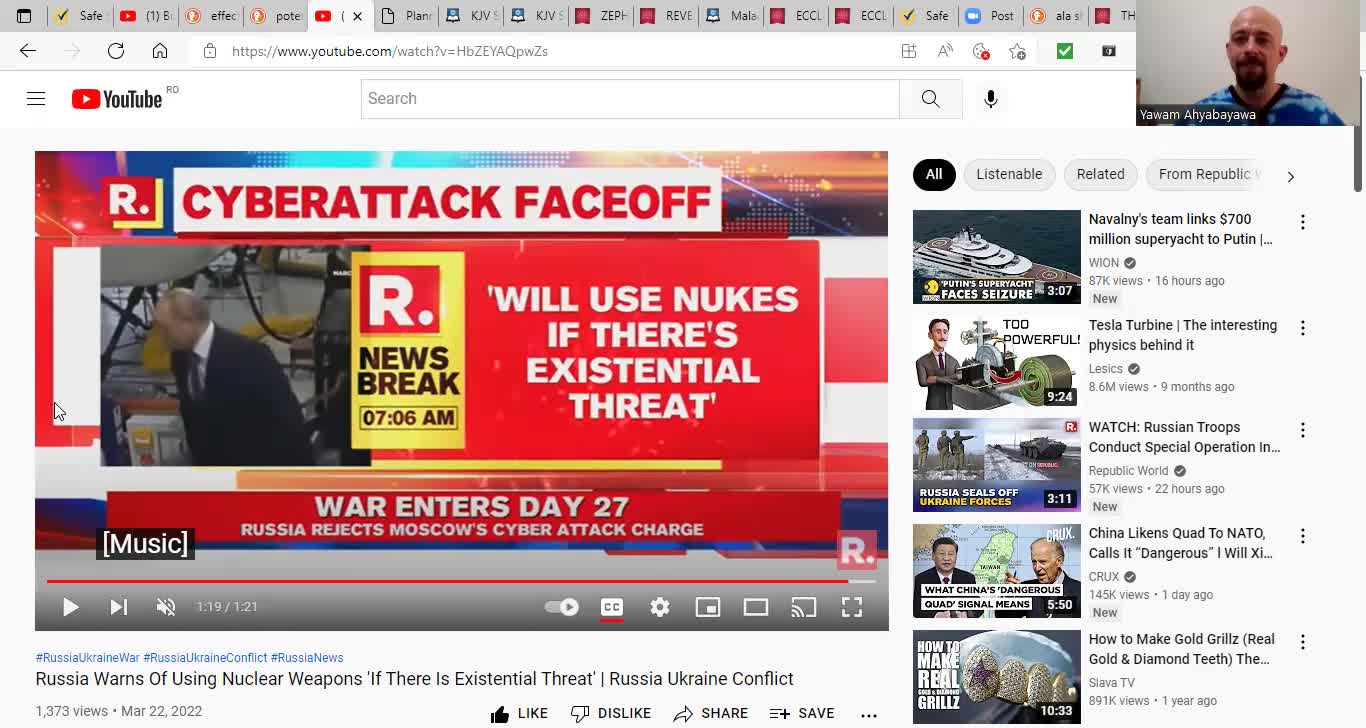The height and width of the screenshot is (728, 1366).
Task: Share the video
Action: pos(710,713)
